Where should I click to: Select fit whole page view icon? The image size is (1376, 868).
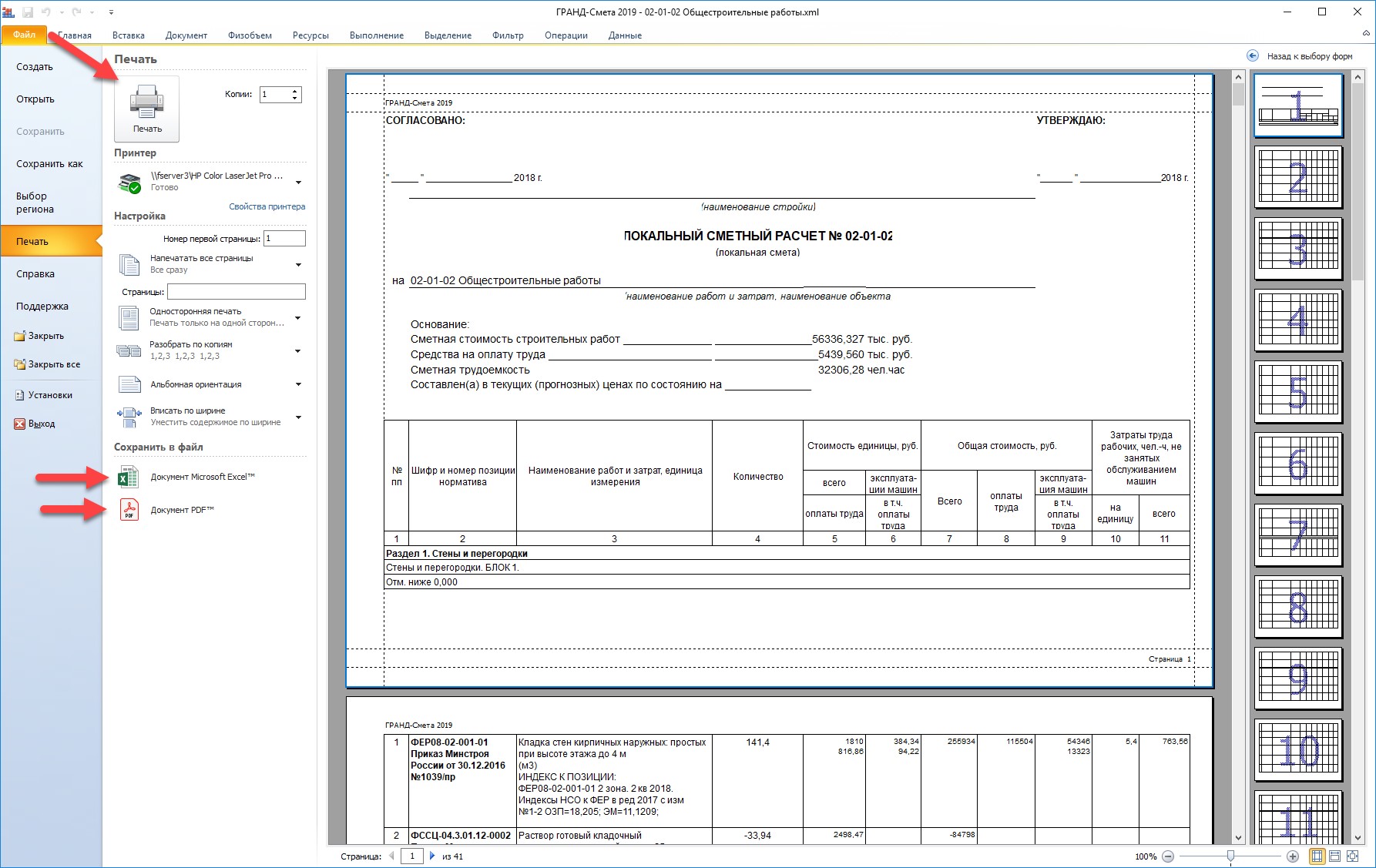(x=1351, y=856)
